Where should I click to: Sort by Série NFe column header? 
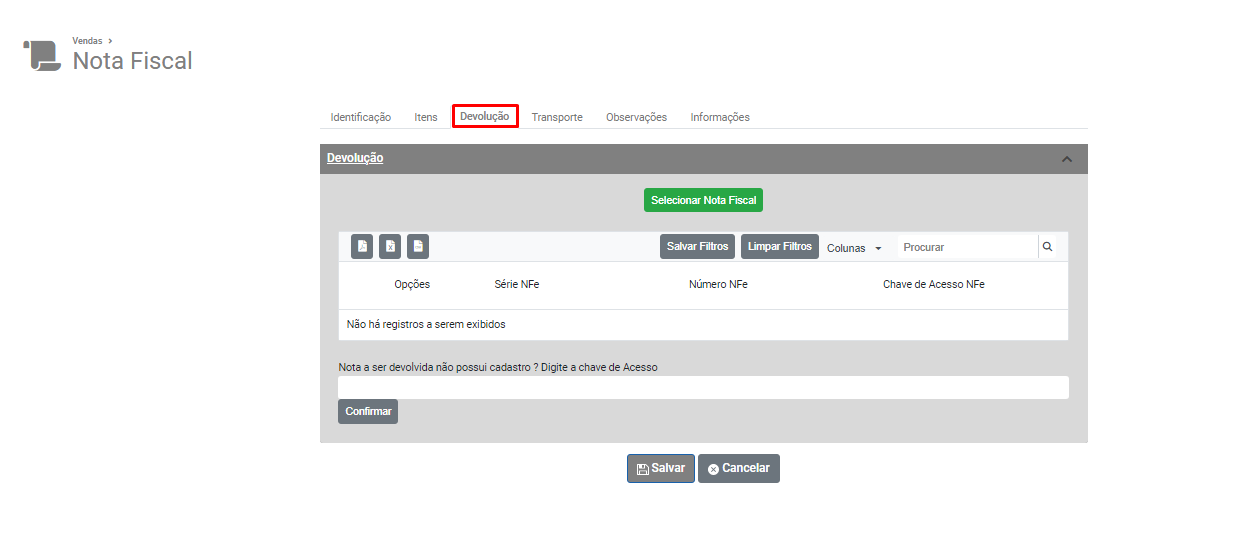[517, 284]
